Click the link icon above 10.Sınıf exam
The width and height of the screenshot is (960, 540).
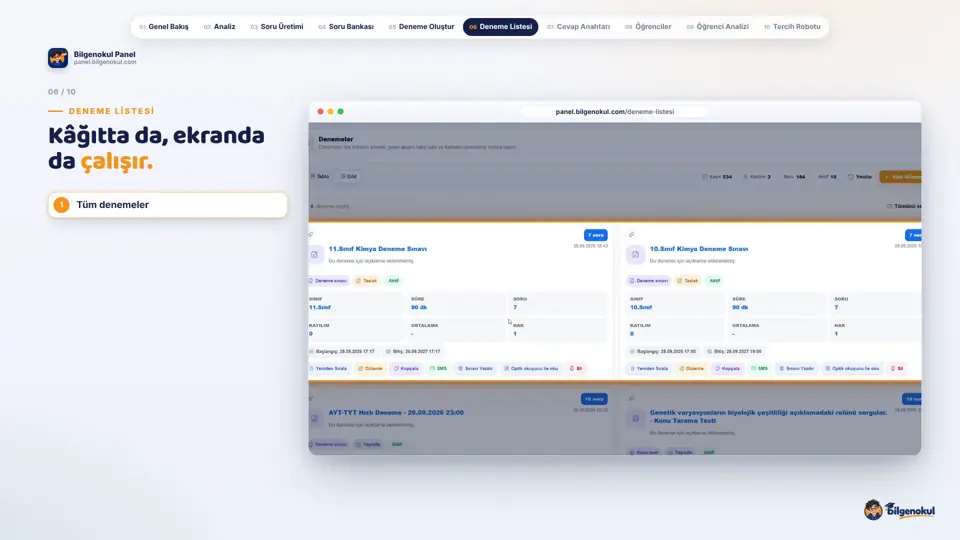pos(631,235)
